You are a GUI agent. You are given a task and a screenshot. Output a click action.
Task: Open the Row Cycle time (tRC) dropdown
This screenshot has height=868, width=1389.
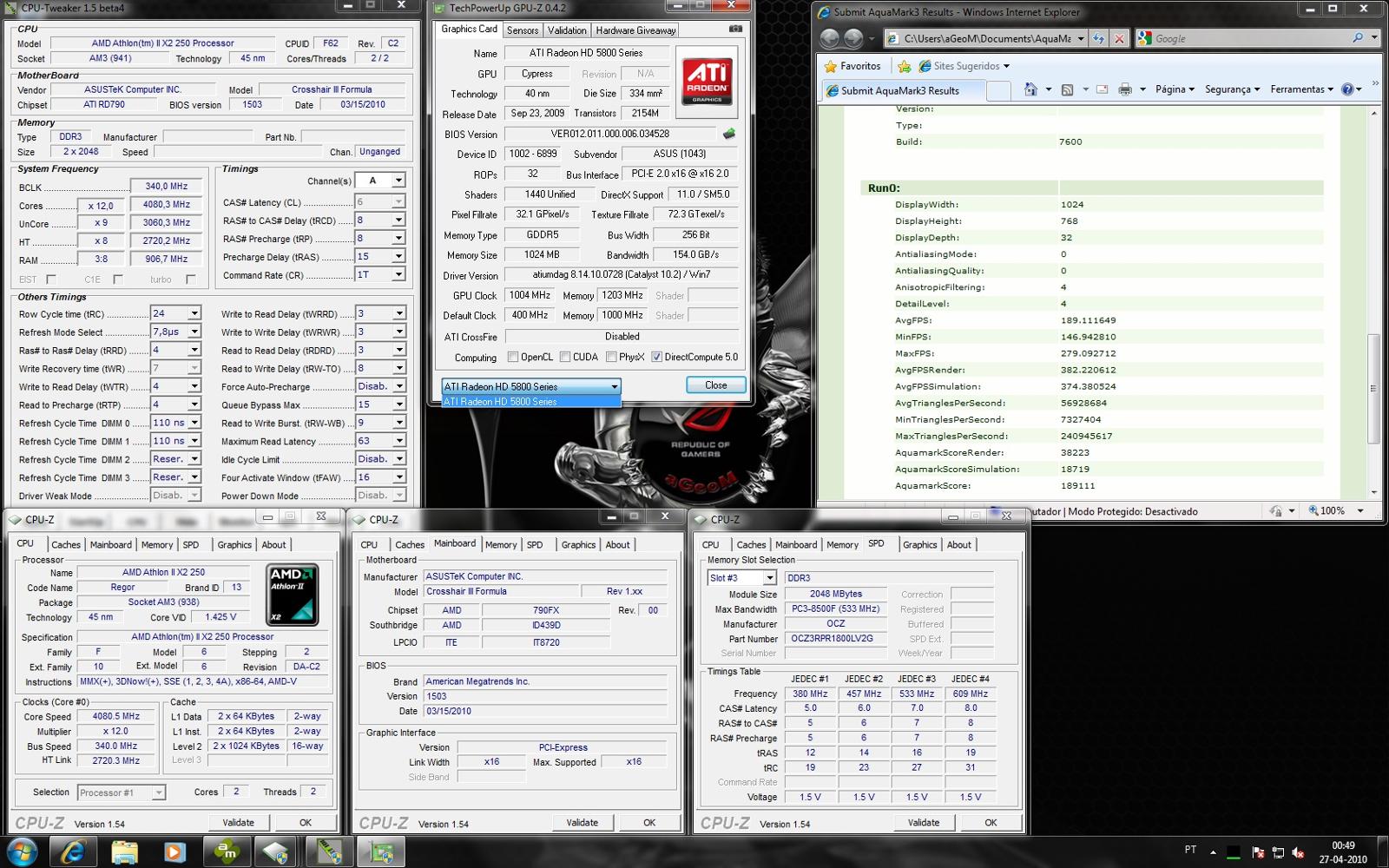[194, 313]
